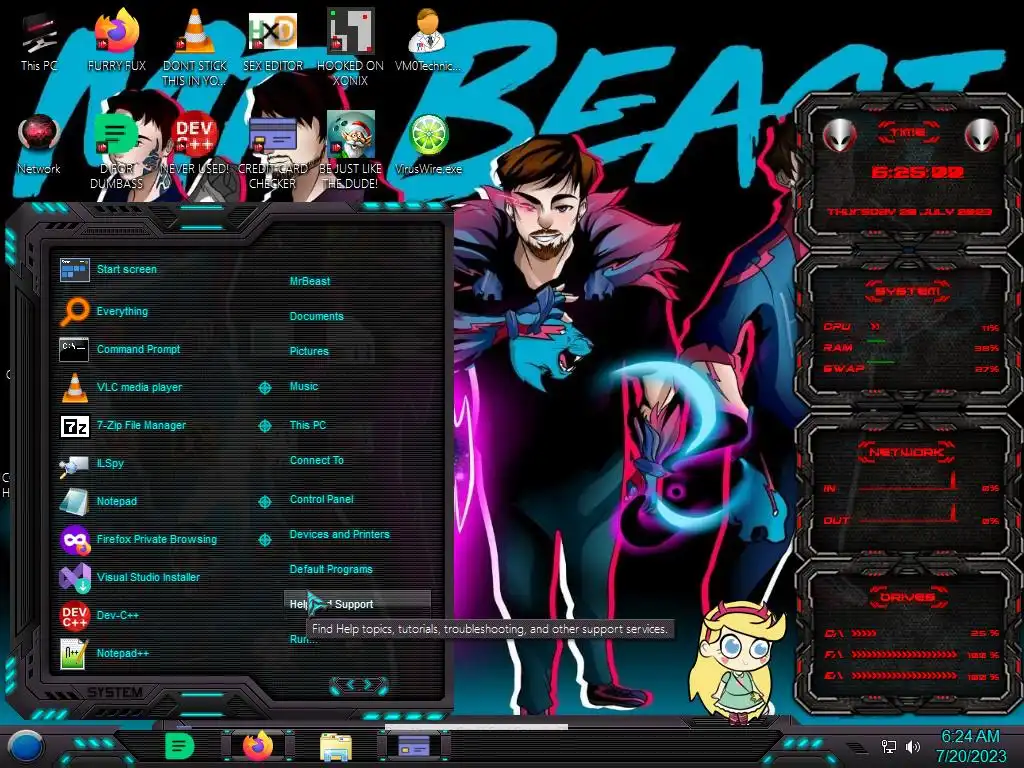Select the highlighted Help and Support entry

coord(357,604)
